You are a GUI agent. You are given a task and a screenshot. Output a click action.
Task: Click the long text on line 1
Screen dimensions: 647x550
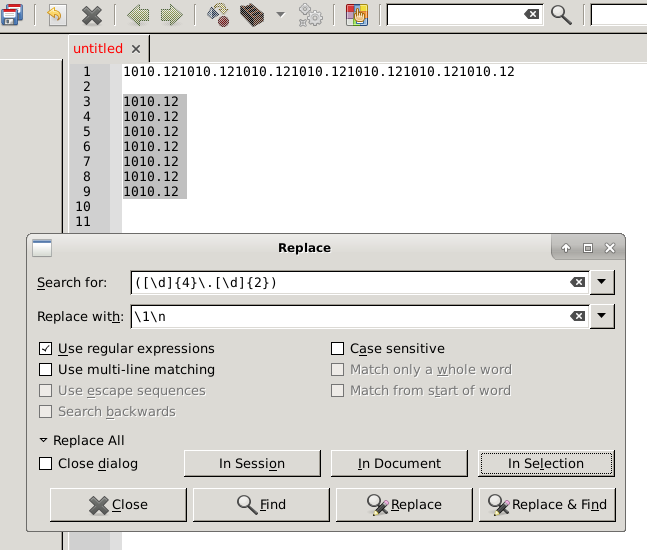(x=319, y=72)
